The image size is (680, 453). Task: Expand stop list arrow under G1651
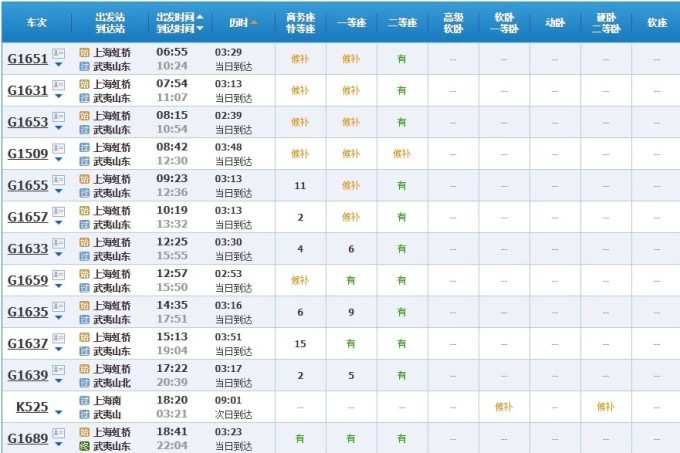(x=59, y=65)
